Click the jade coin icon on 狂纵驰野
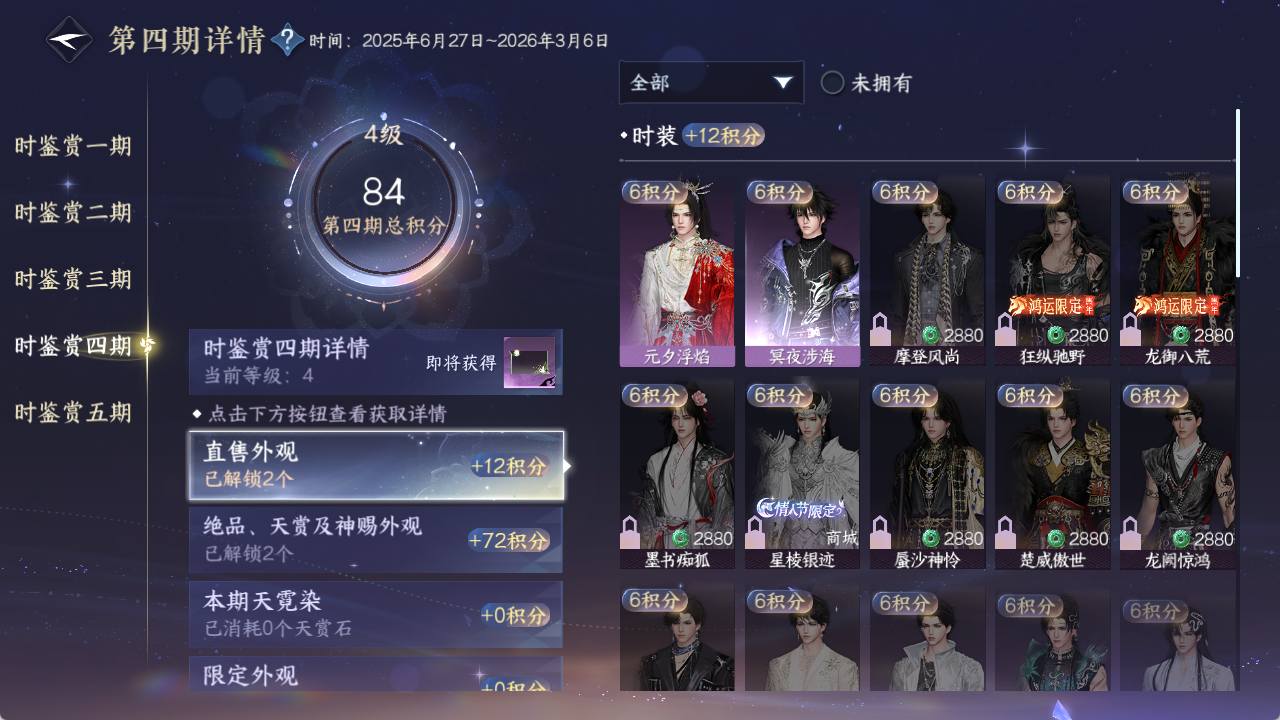 (1056, 335)
